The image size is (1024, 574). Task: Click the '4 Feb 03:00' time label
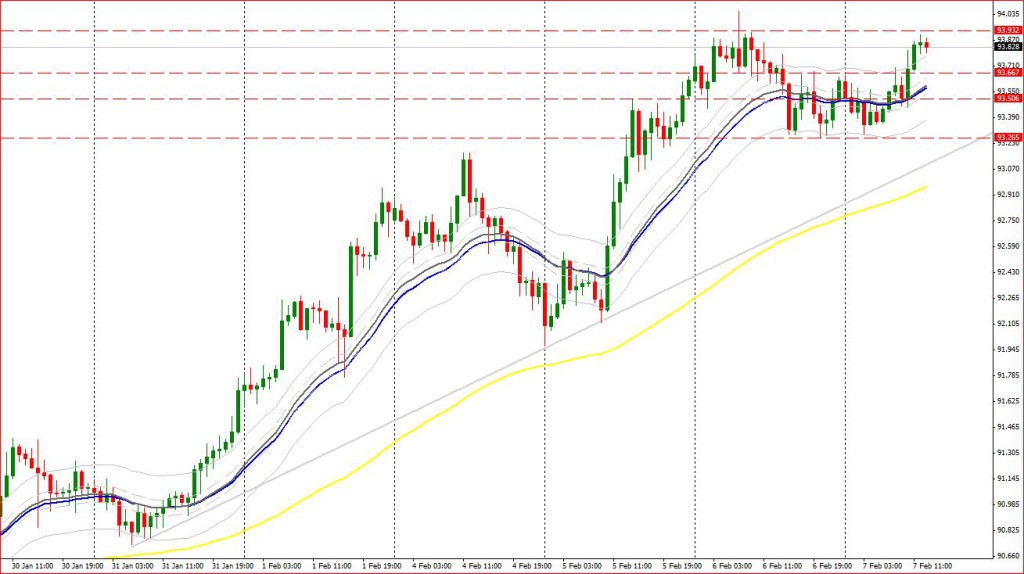click(430, 565)
